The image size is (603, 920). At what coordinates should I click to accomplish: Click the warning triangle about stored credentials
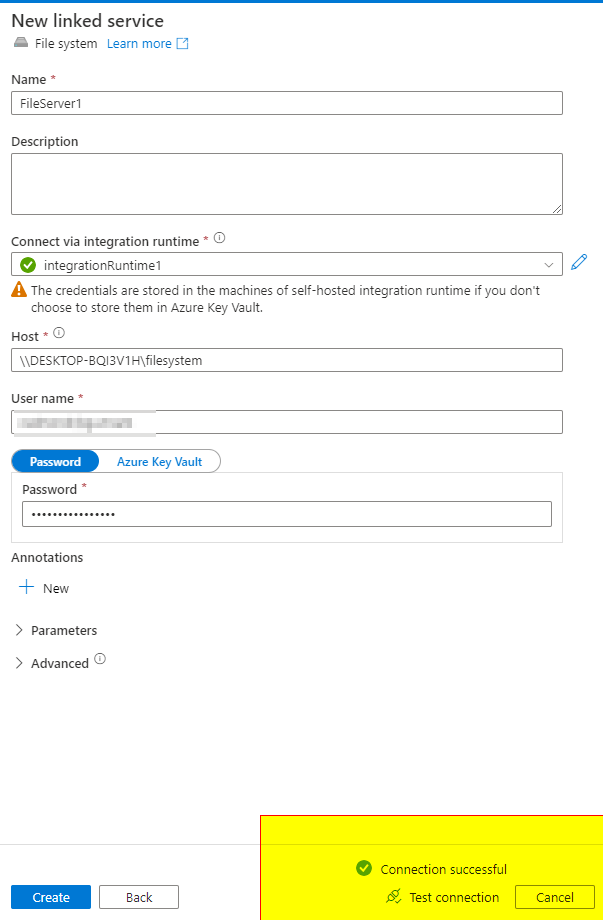tap(18, 290)
